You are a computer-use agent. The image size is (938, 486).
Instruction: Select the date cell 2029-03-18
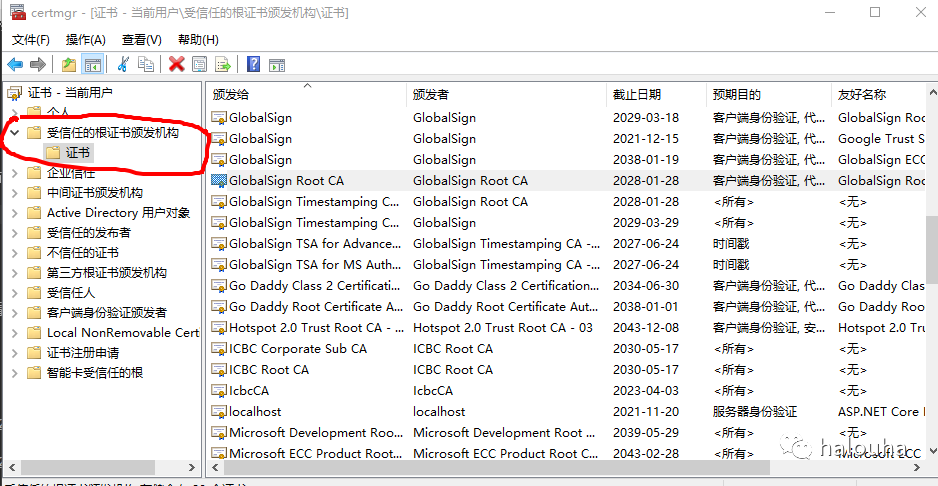coord(646,118)
